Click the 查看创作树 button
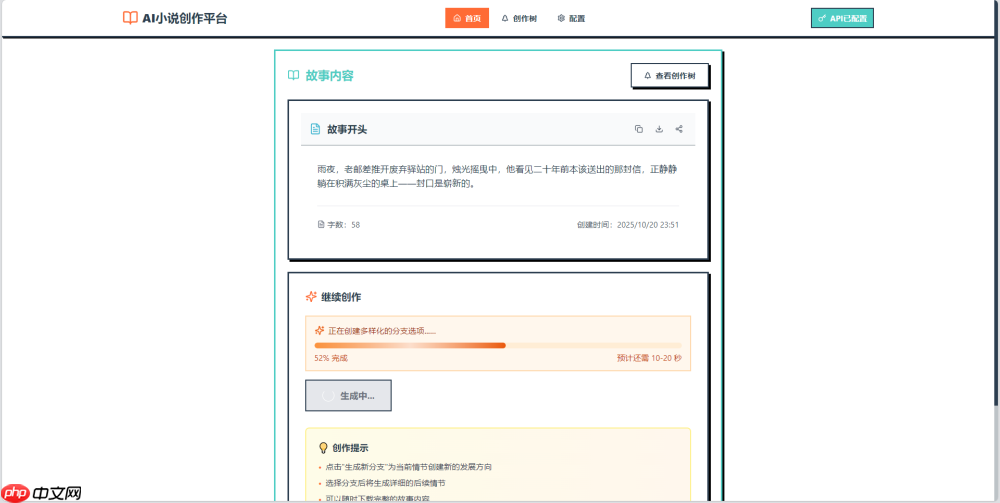 coord(670,75)
